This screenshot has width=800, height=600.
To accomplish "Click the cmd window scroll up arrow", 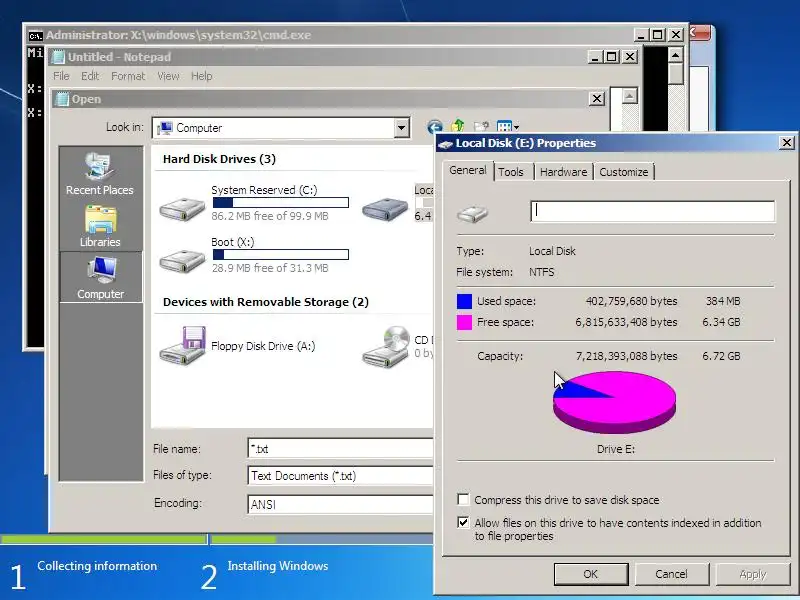I will point(676,55).
